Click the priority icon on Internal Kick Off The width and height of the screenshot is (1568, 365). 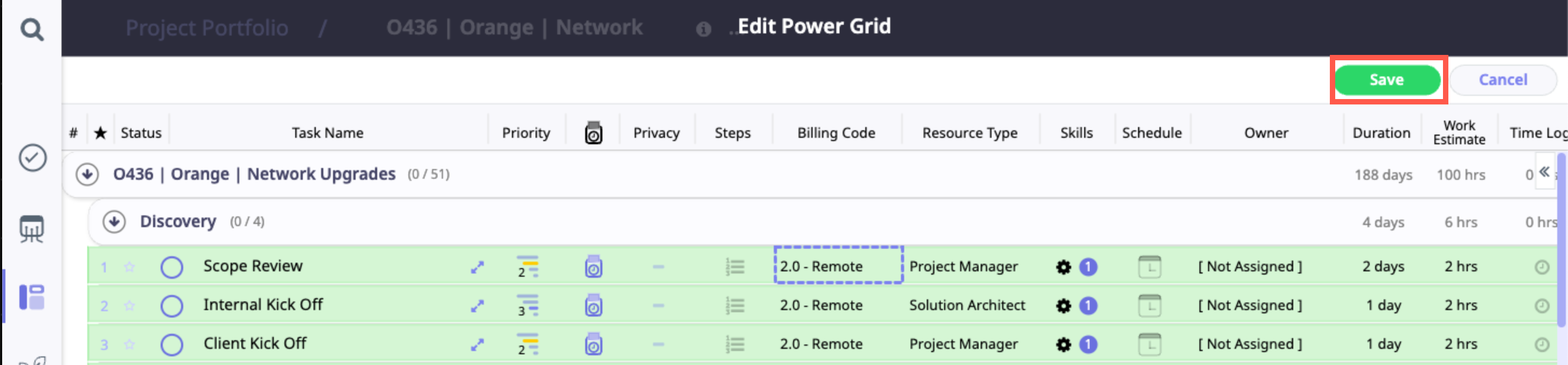click(527, 305)
